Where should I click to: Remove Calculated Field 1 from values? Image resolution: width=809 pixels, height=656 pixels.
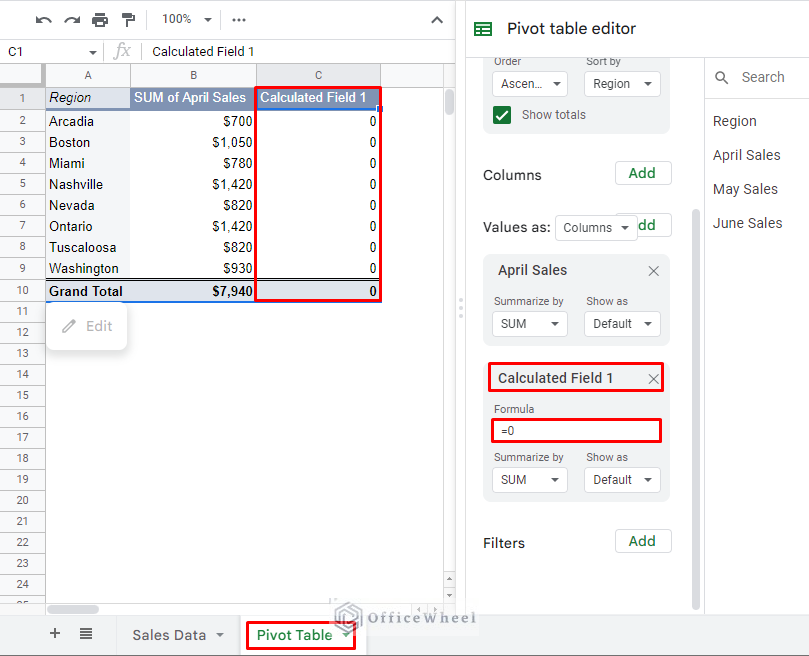point(653,379)
